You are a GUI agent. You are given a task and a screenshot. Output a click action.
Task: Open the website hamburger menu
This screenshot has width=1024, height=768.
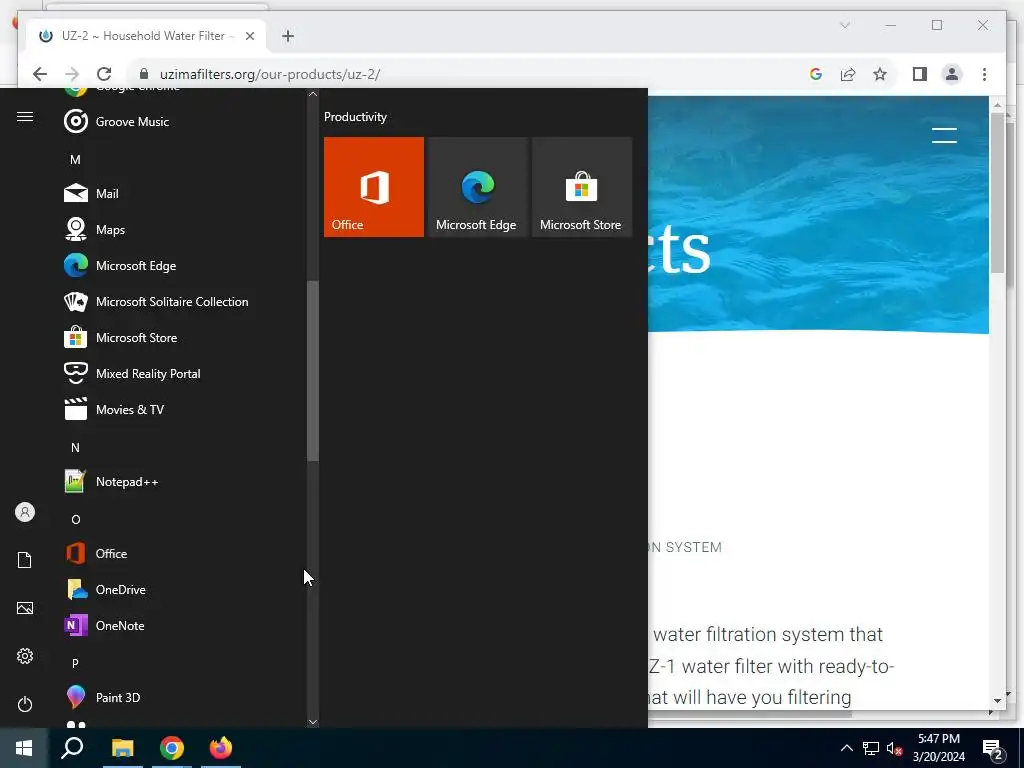[x=944, y=135]
